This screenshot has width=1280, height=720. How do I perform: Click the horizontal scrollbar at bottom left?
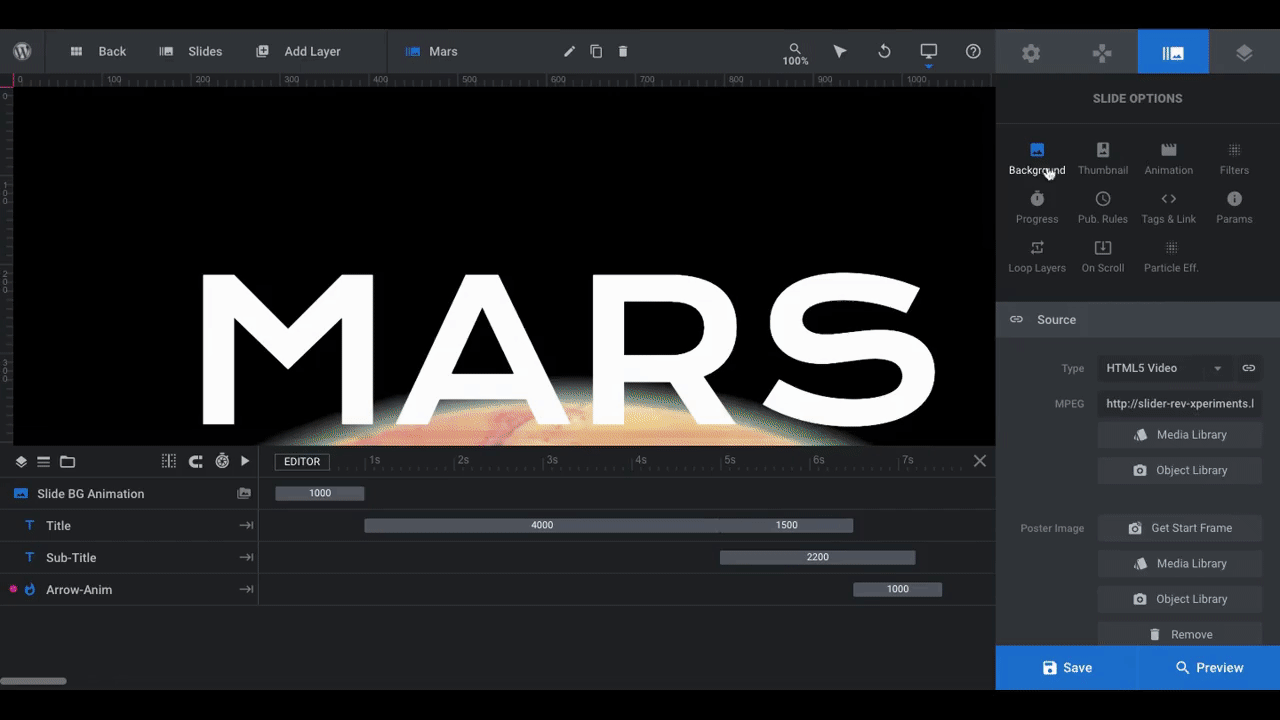point(33,681)
